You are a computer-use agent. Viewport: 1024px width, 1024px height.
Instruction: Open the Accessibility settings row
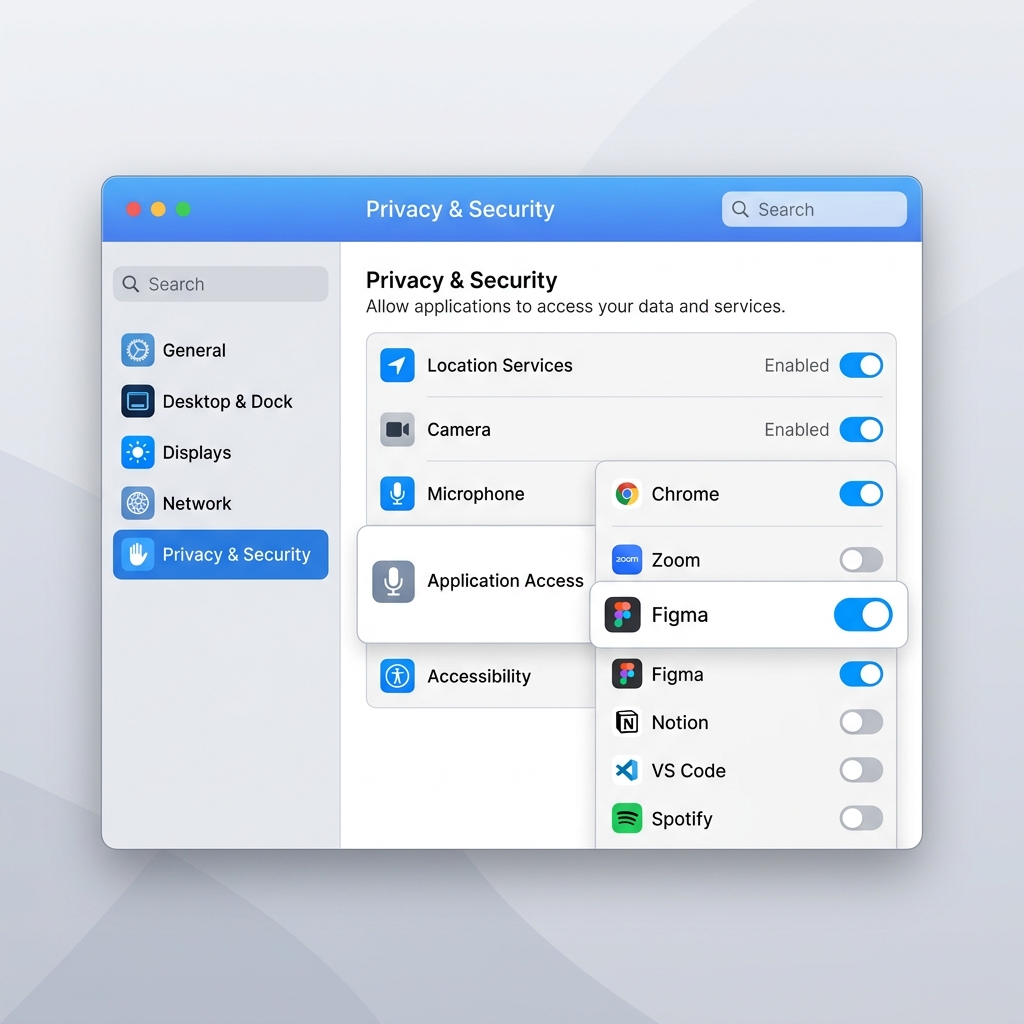(x=482, y=676)
